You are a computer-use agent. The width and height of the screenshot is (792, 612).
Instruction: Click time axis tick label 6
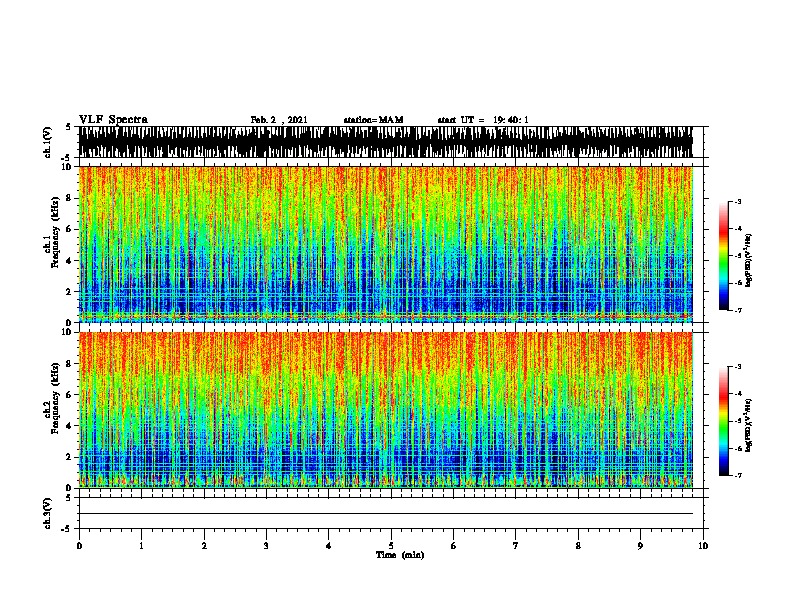(x=454, y=546)
